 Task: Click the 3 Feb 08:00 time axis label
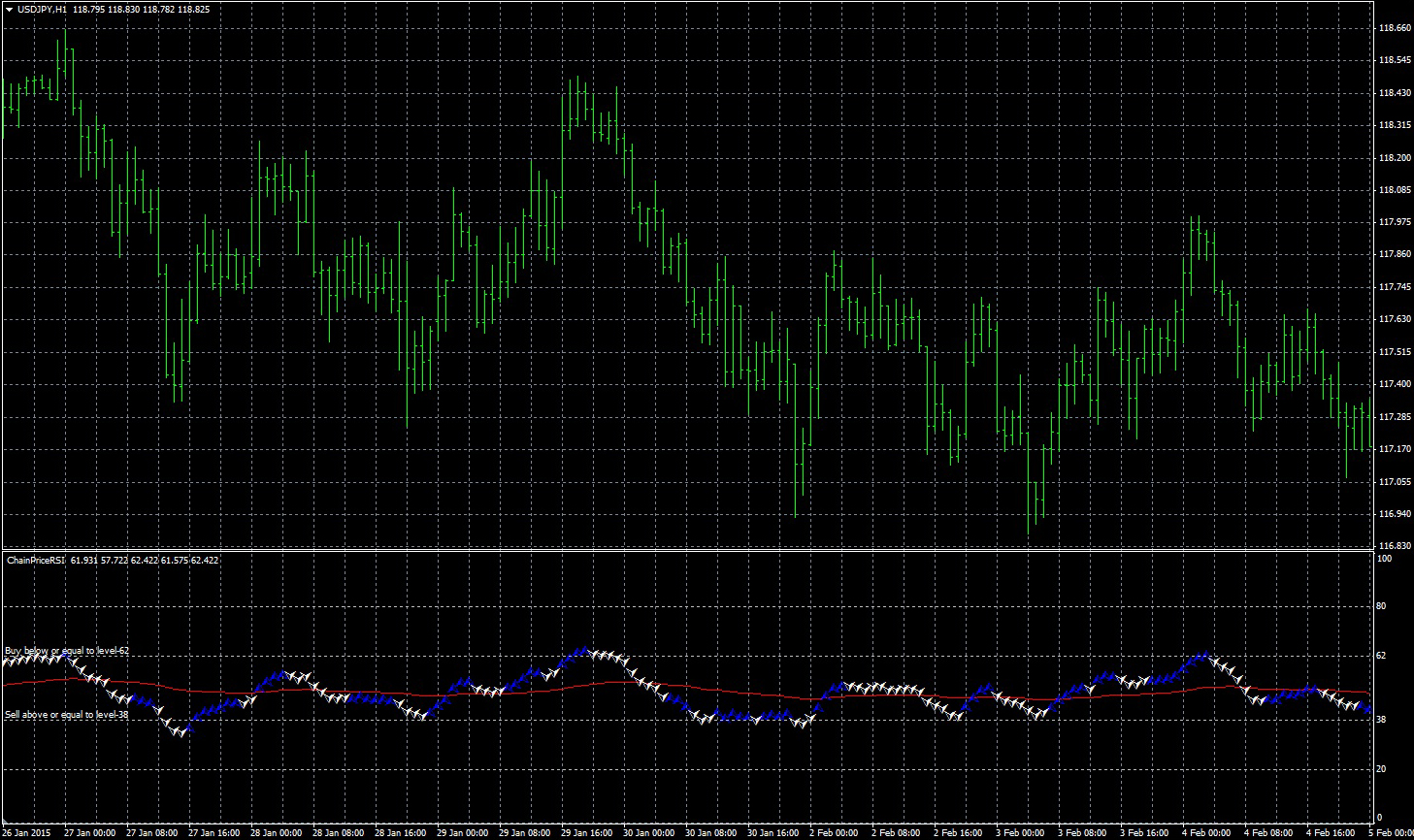(x=1081, y=832)
